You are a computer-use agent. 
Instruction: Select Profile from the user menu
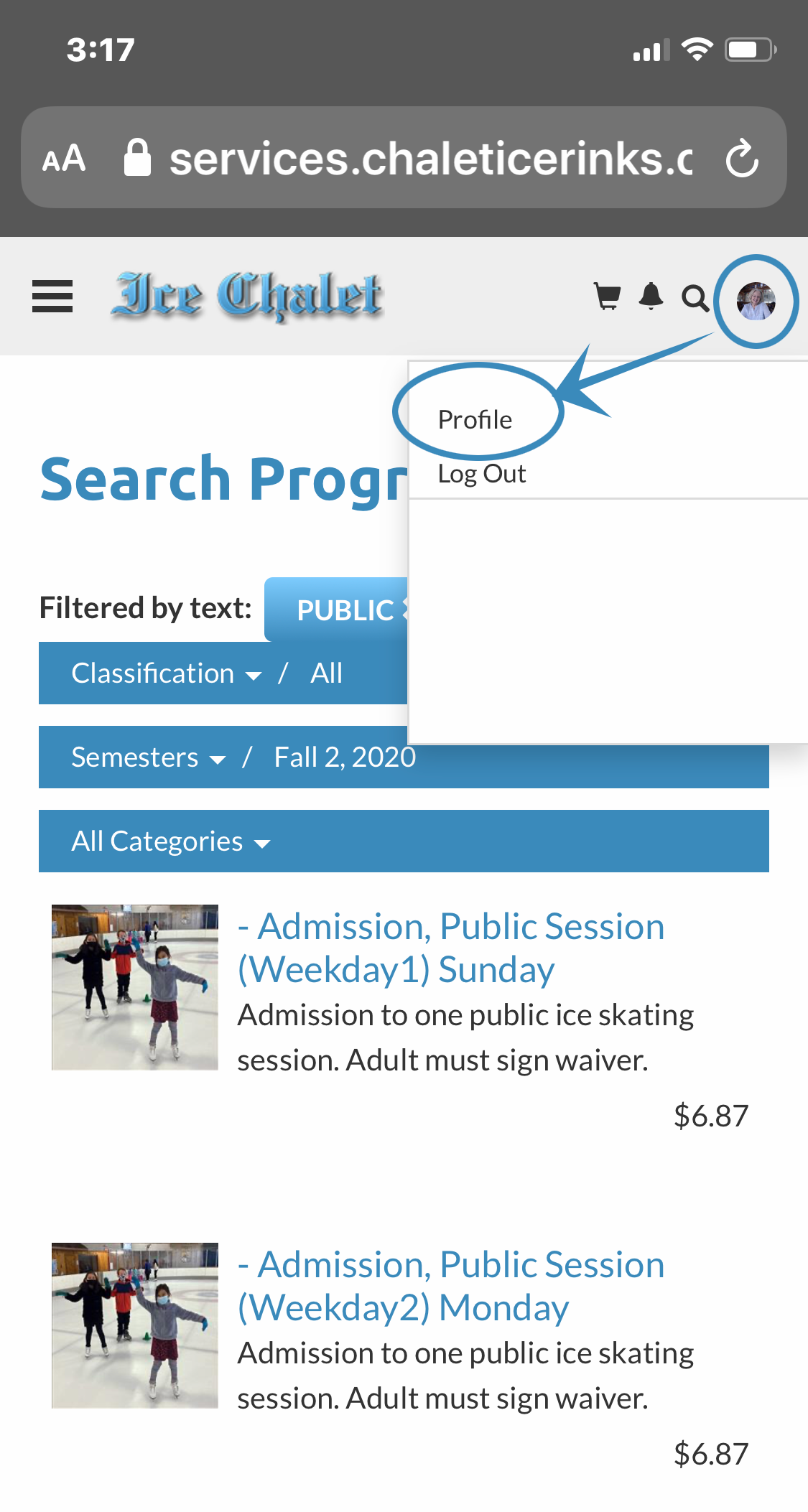(475, 419)
